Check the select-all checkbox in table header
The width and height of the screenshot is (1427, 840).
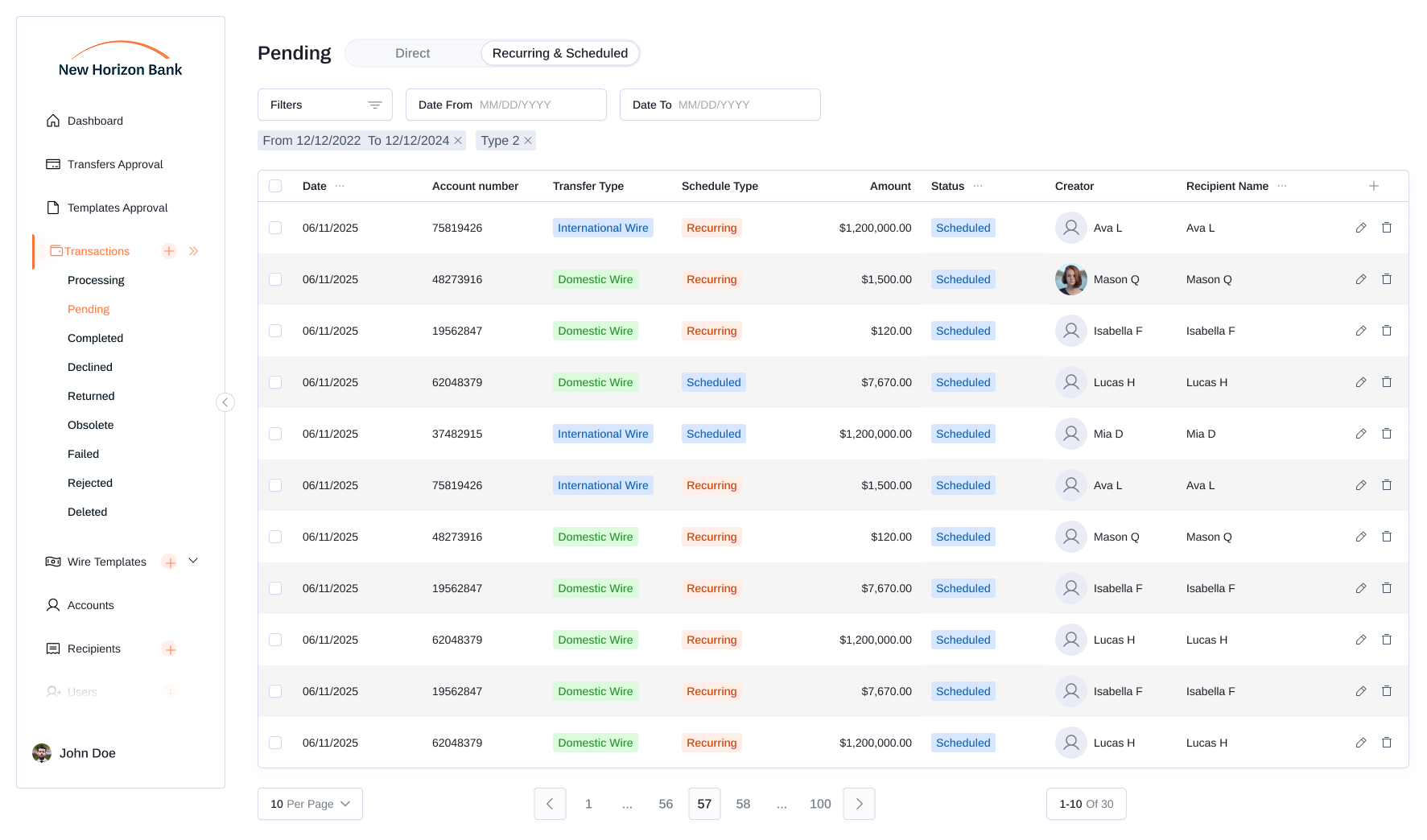(x=275, y=186)
